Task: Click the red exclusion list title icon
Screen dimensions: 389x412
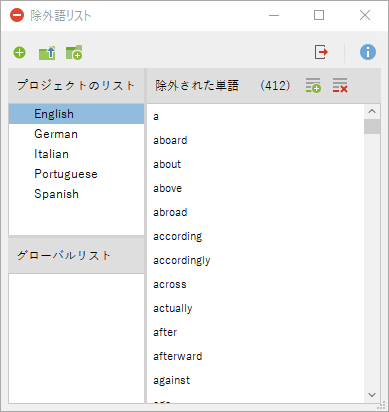Action: (17, 15)
